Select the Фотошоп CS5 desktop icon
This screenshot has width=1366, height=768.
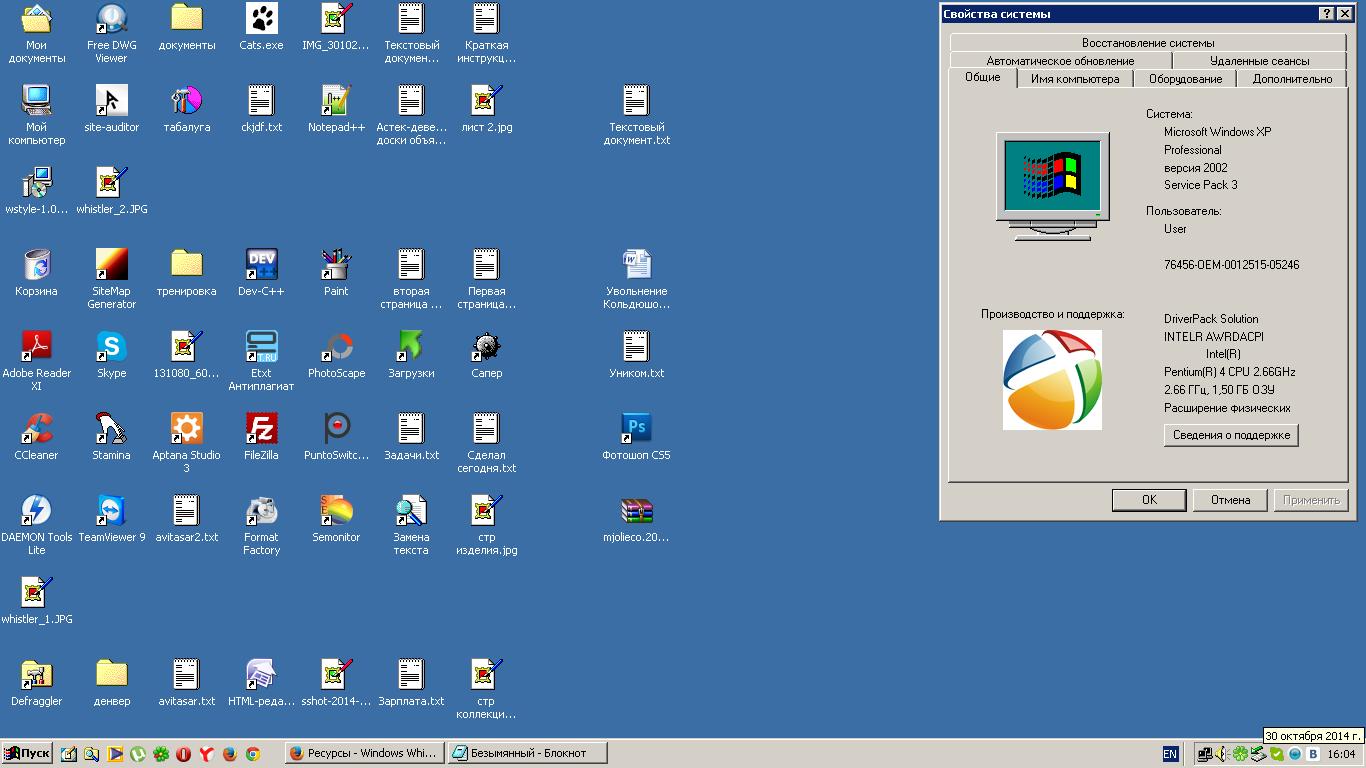tap(636, 437)
